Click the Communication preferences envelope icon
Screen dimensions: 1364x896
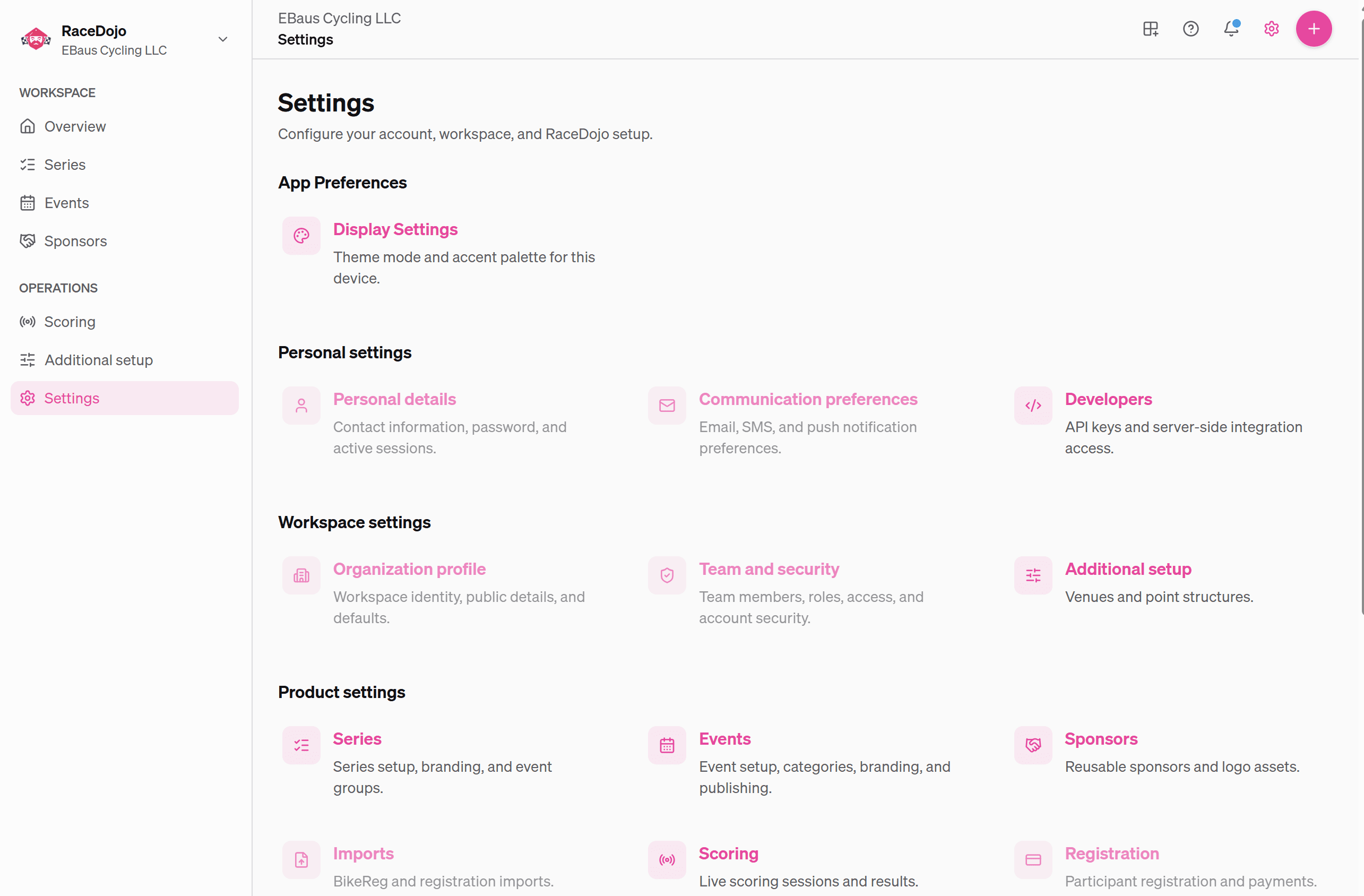[667, 406]
